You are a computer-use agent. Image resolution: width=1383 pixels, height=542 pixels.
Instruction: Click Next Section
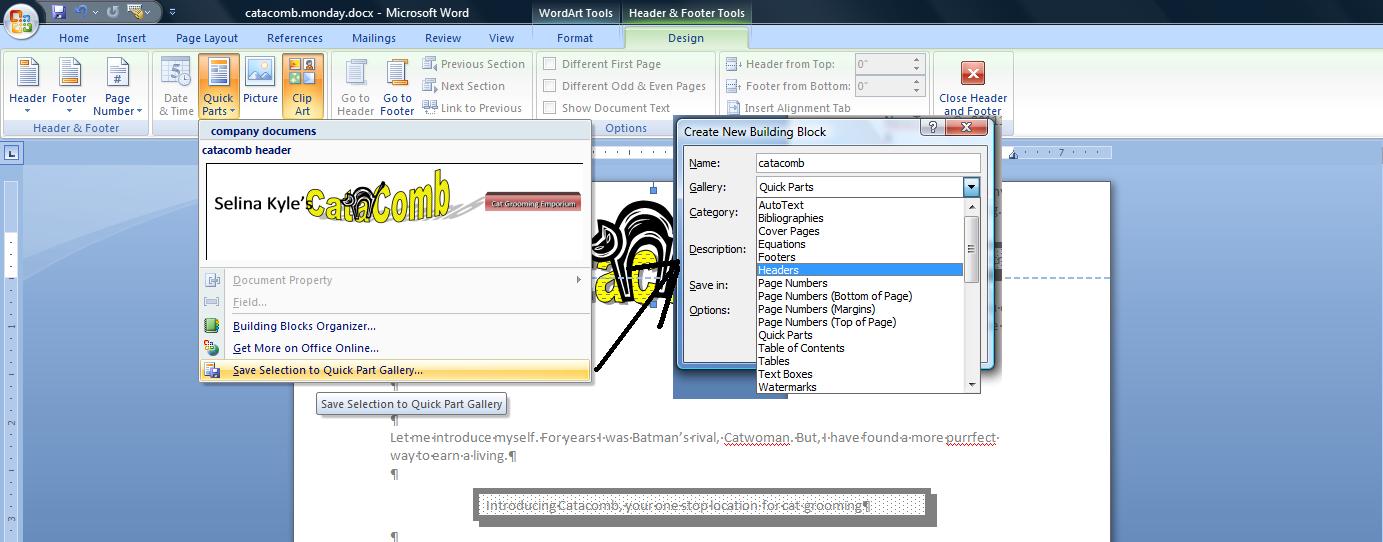pyautogui.click(x=463, y=86)
